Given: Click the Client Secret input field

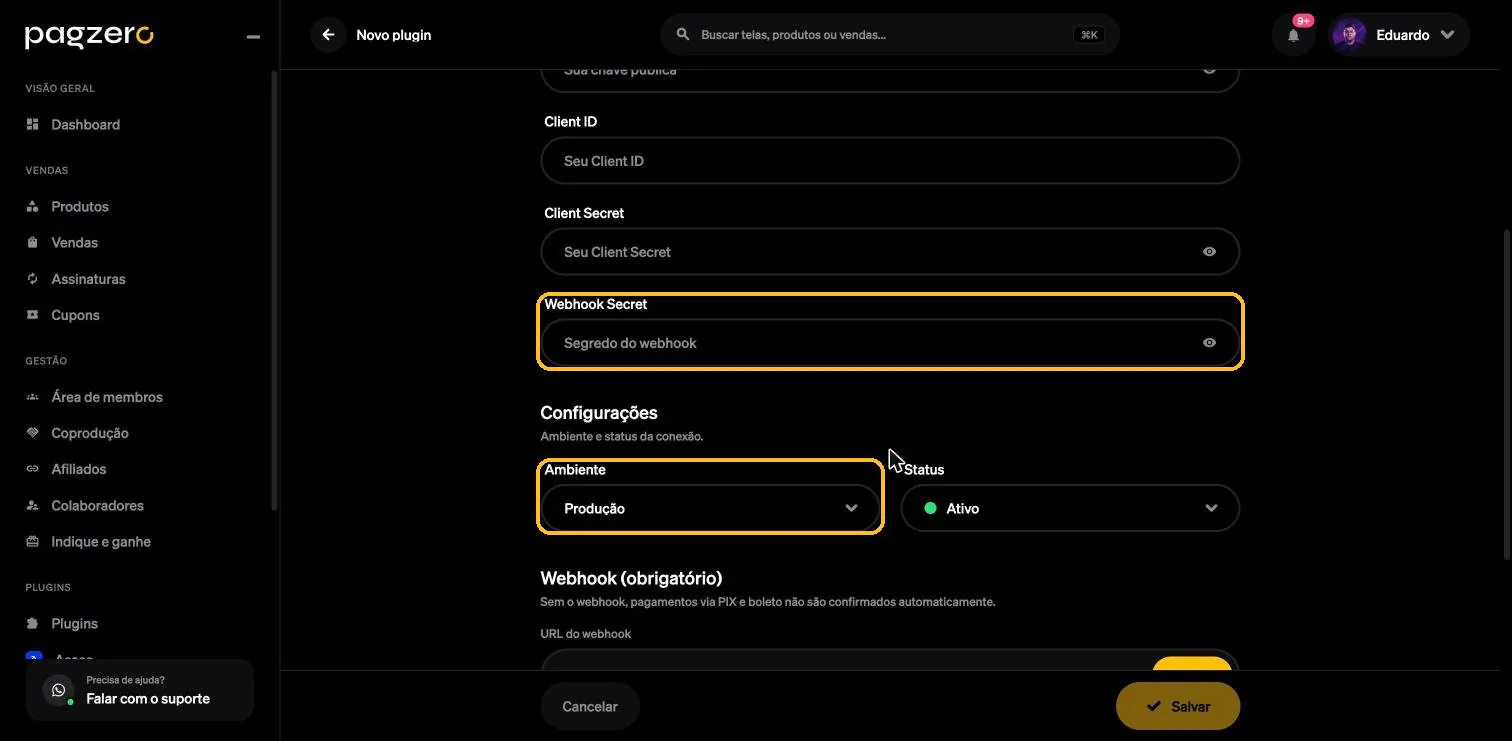Looking at the screenshot, I should tap(890, 252).
